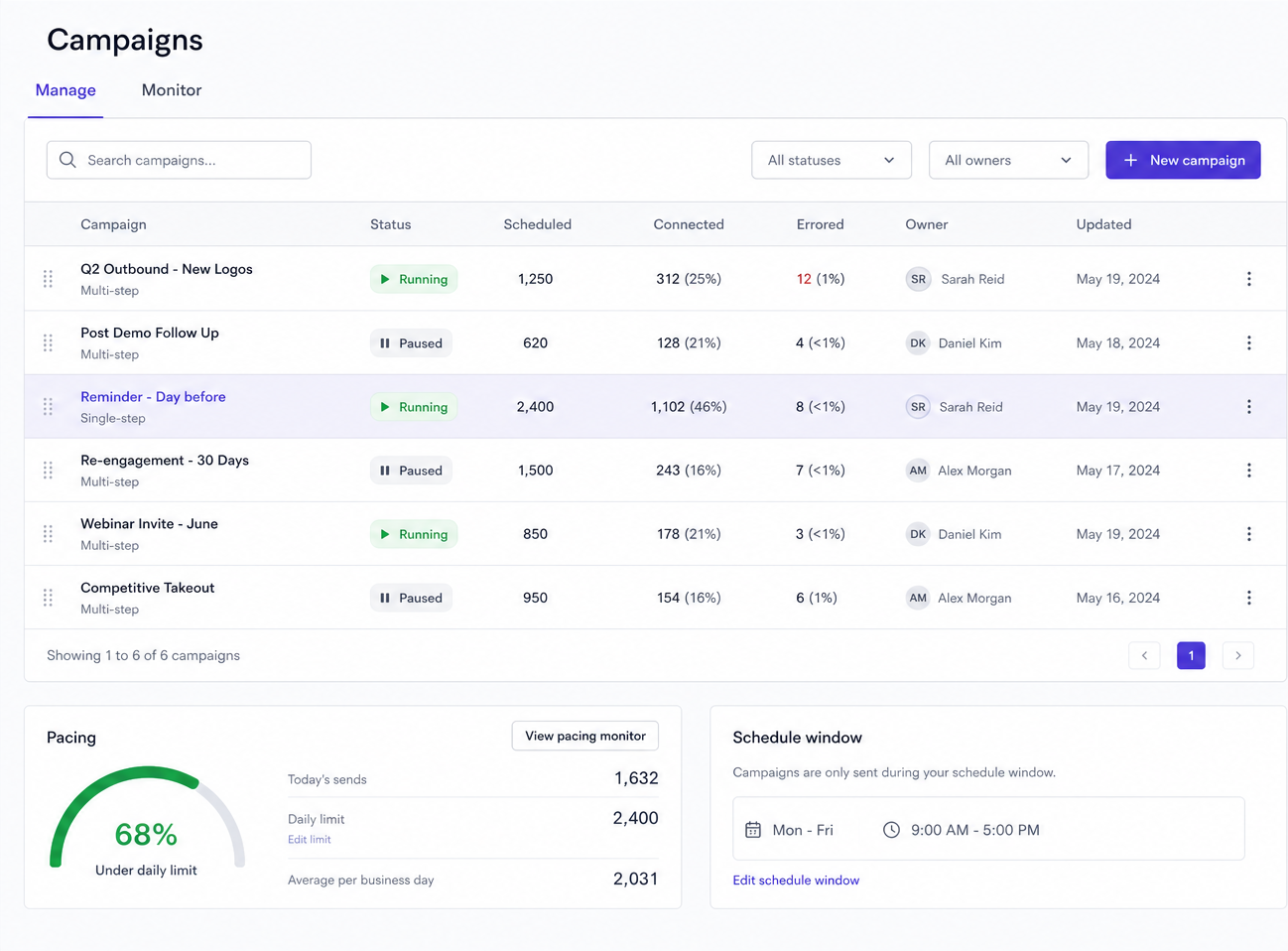Click the search magnifier icon
The image size is (1288, 951).
pos(67,160)
